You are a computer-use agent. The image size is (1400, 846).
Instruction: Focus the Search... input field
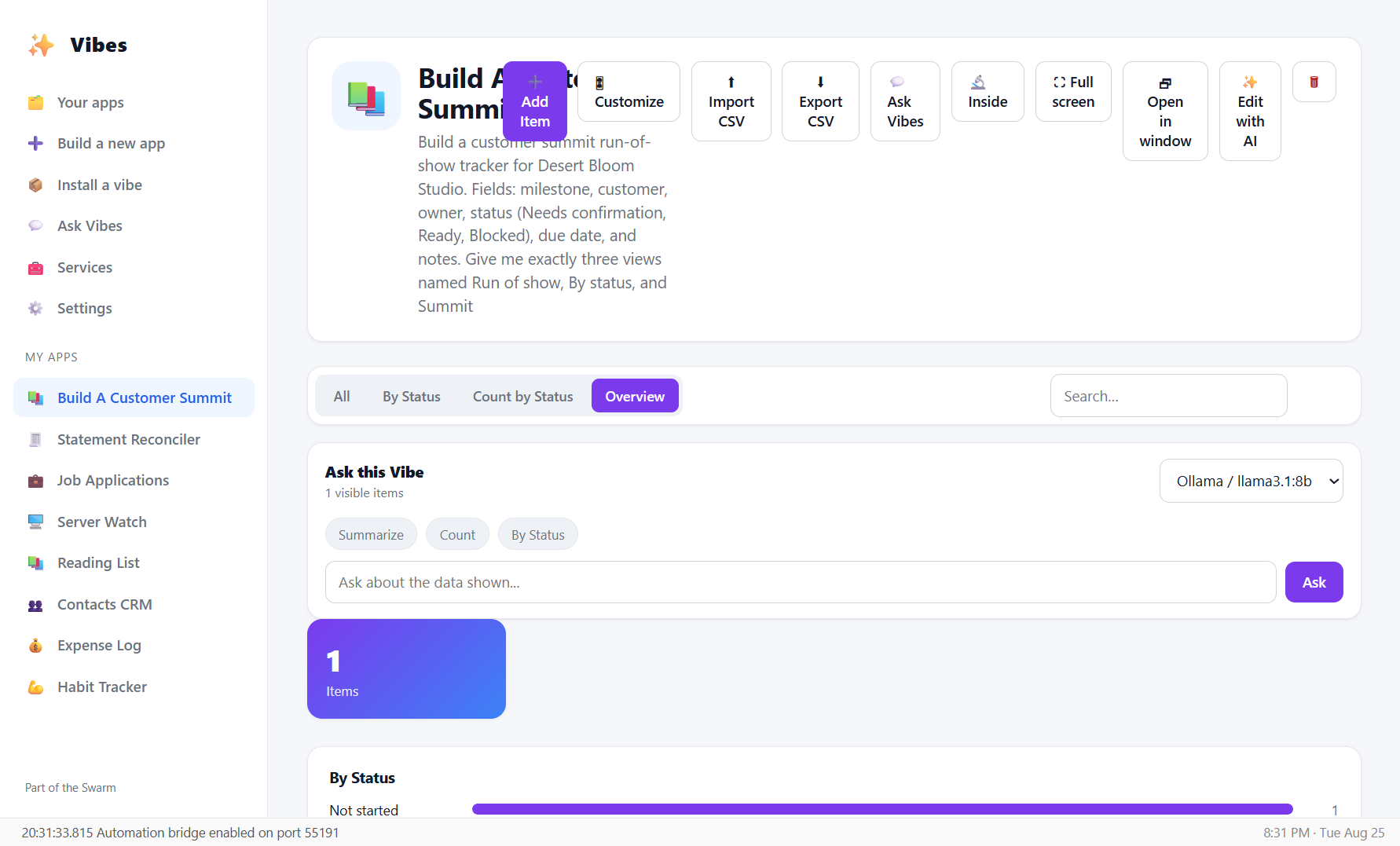point(1168,396)
